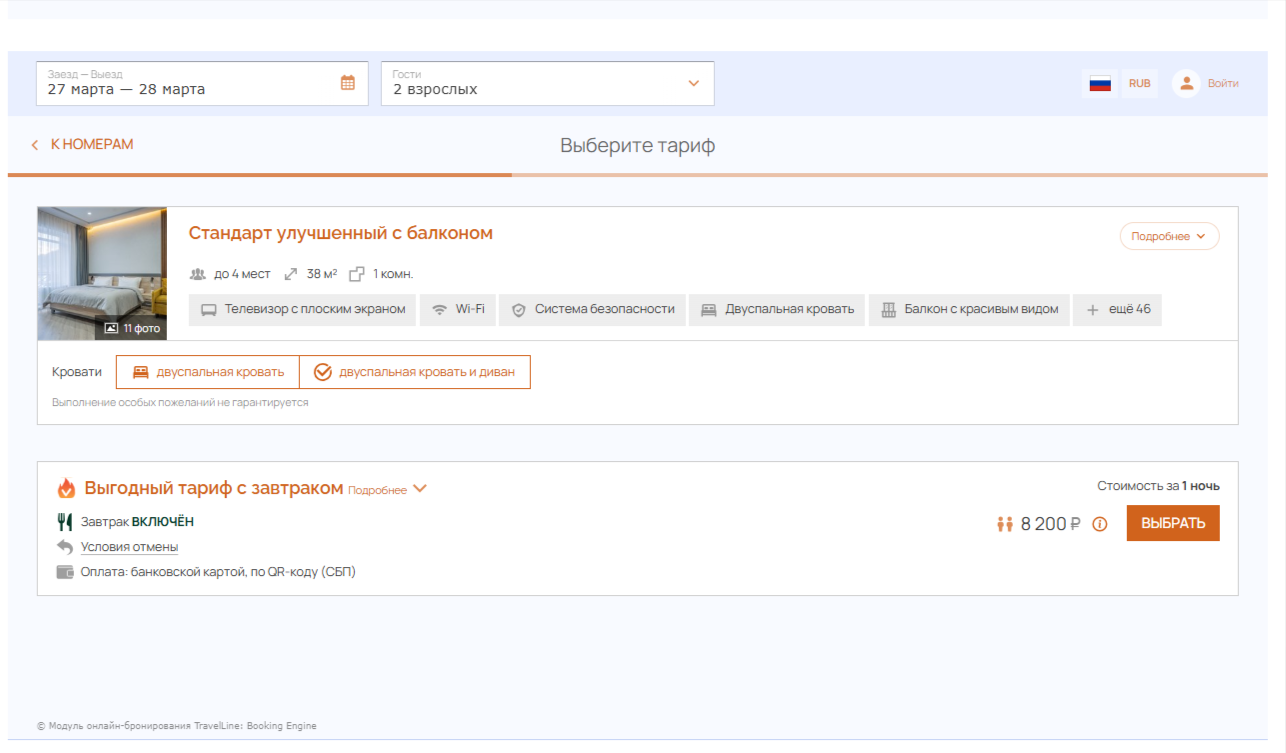1286x753 pixels.
Task: Expand tariff details next to breakfast rate
Action: 388,490
